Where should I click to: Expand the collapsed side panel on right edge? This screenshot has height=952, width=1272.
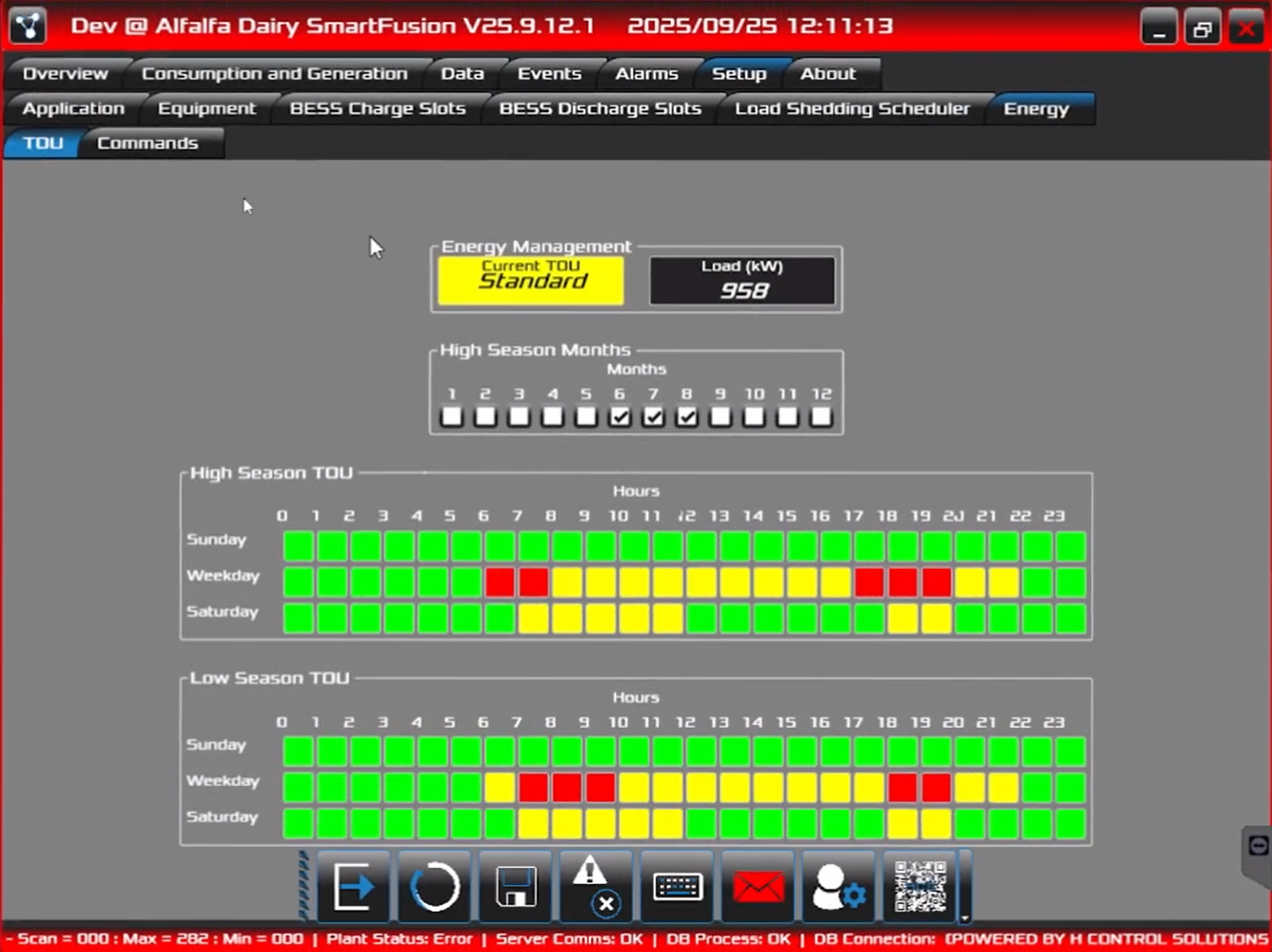(x=1258, y=847)
